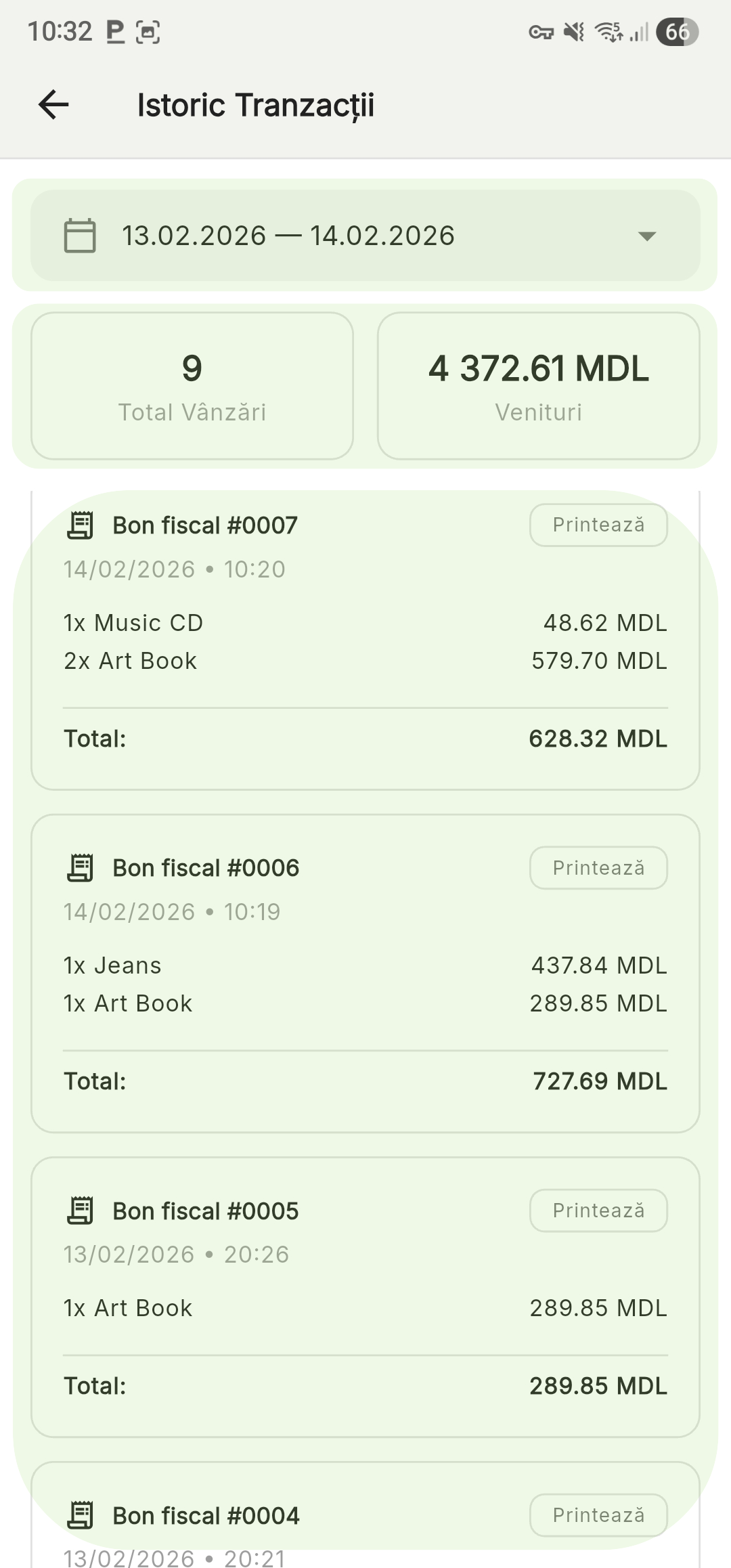Tap receipt icon of Bon fiscal #0006

tap(81, 868)
